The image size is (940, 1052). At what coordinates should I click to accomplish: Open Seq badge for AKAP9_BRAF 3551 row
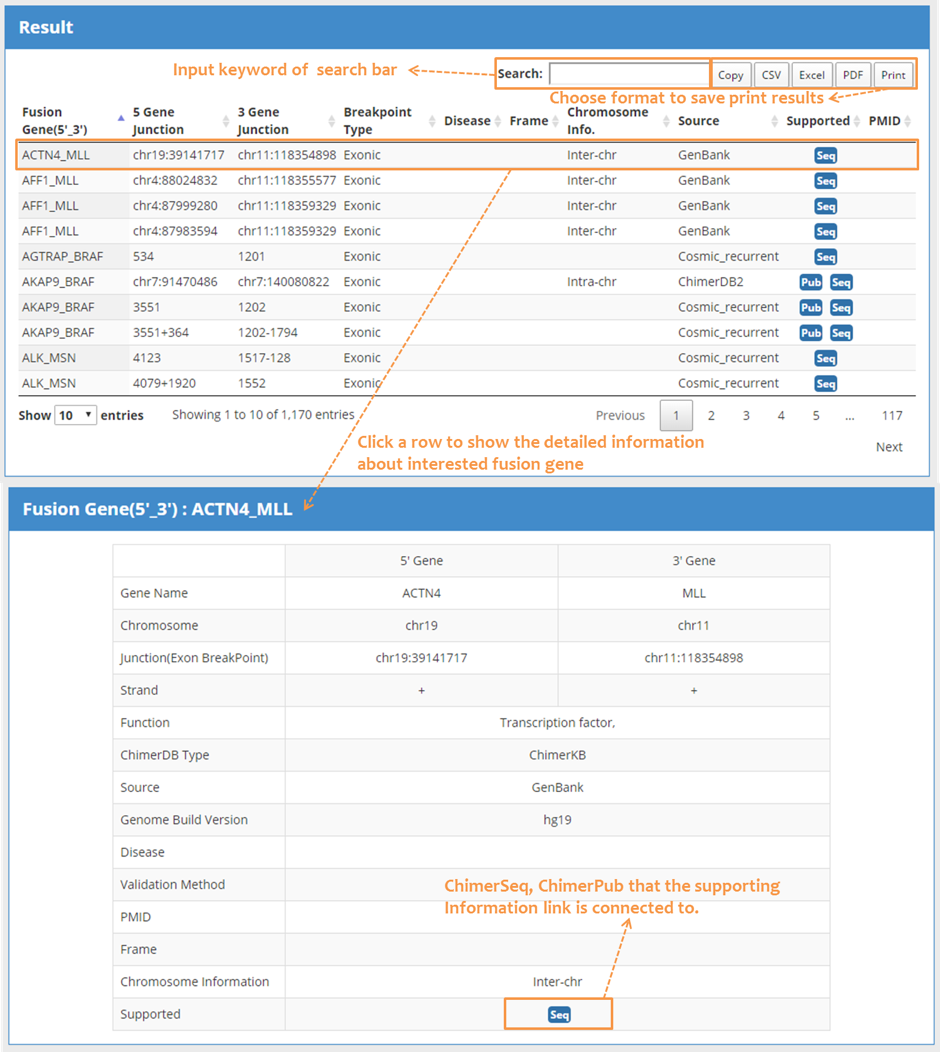pyautogui.click(x=841, y=308)
